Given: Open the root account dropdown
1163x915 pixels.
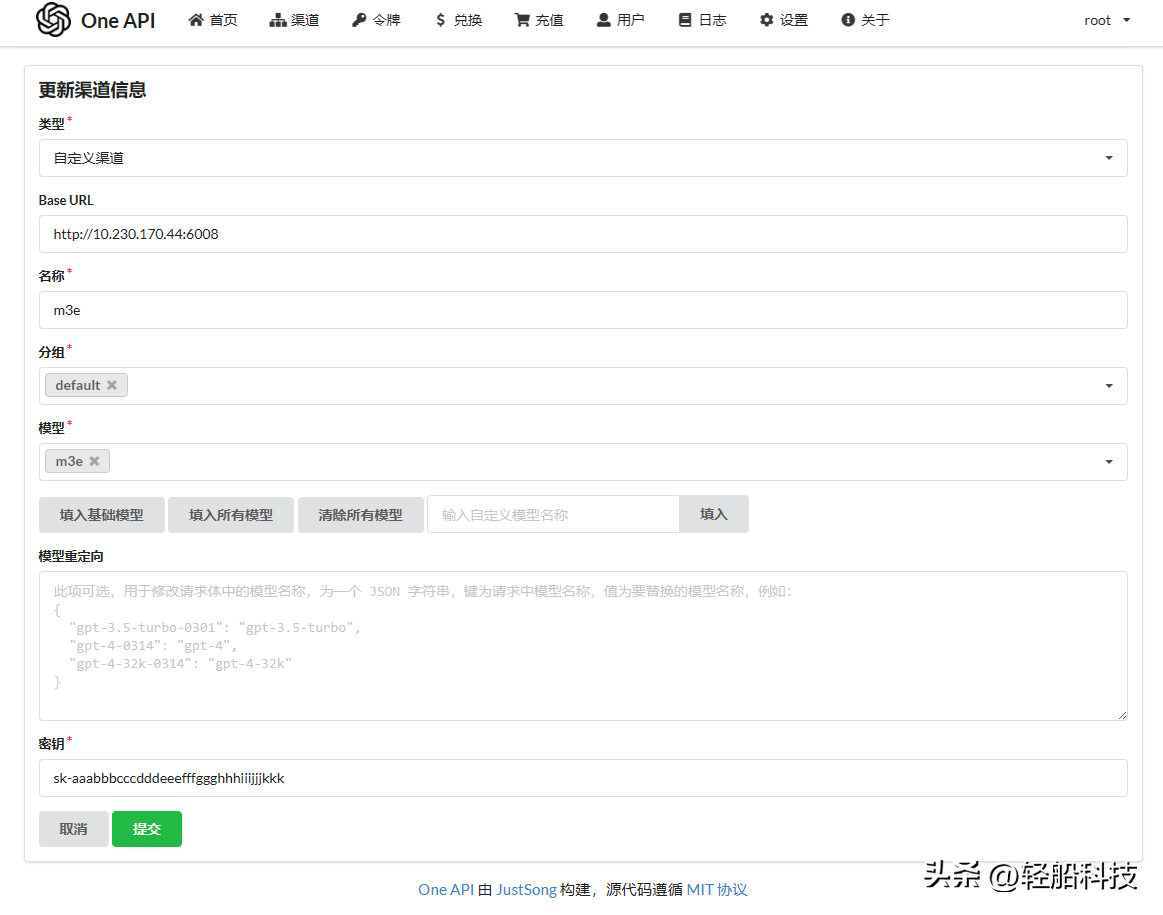Looking at the screenshot, I should pos(1106,20).
